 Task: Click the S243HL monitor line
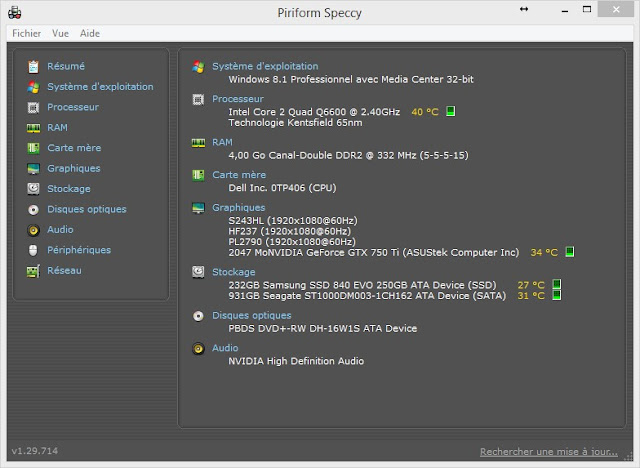293,220
